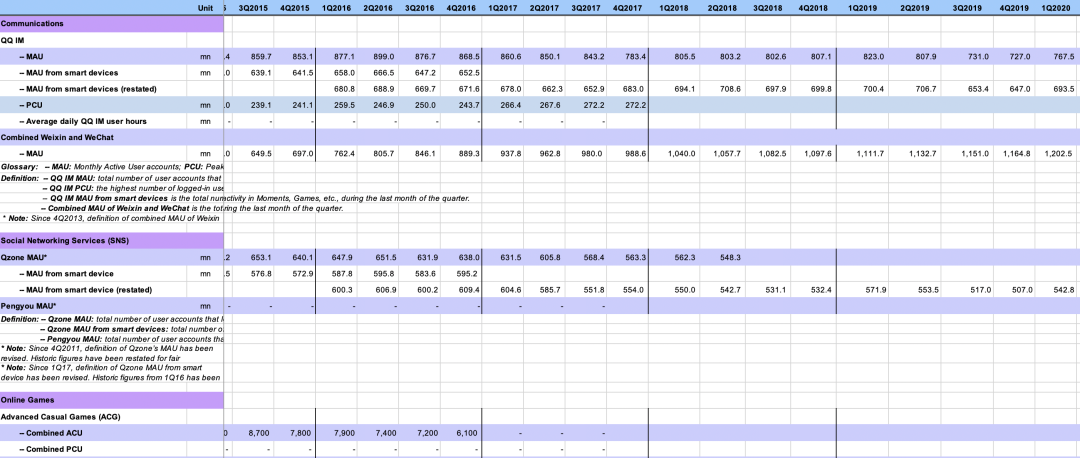Click the ACU value 6,100

[467, 433]
